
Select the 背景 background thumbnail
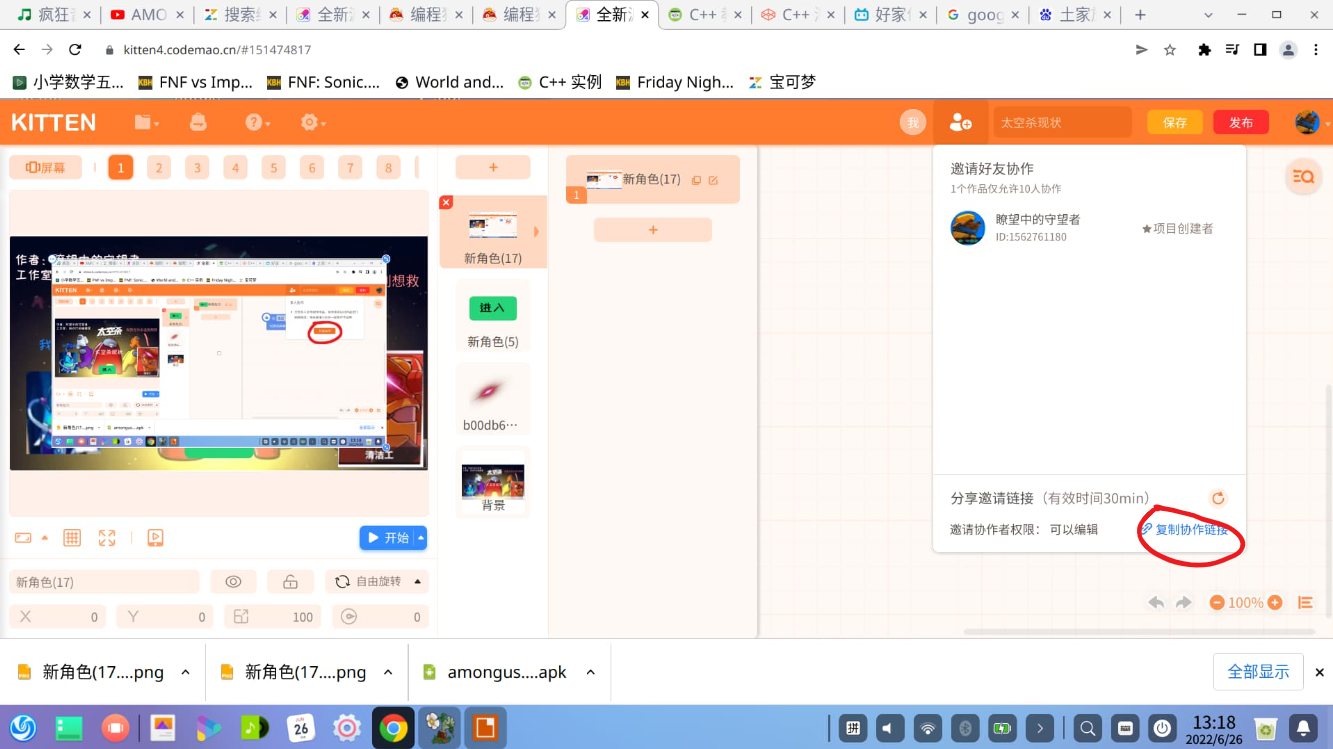pyautogui.click(x=493, y=482)
